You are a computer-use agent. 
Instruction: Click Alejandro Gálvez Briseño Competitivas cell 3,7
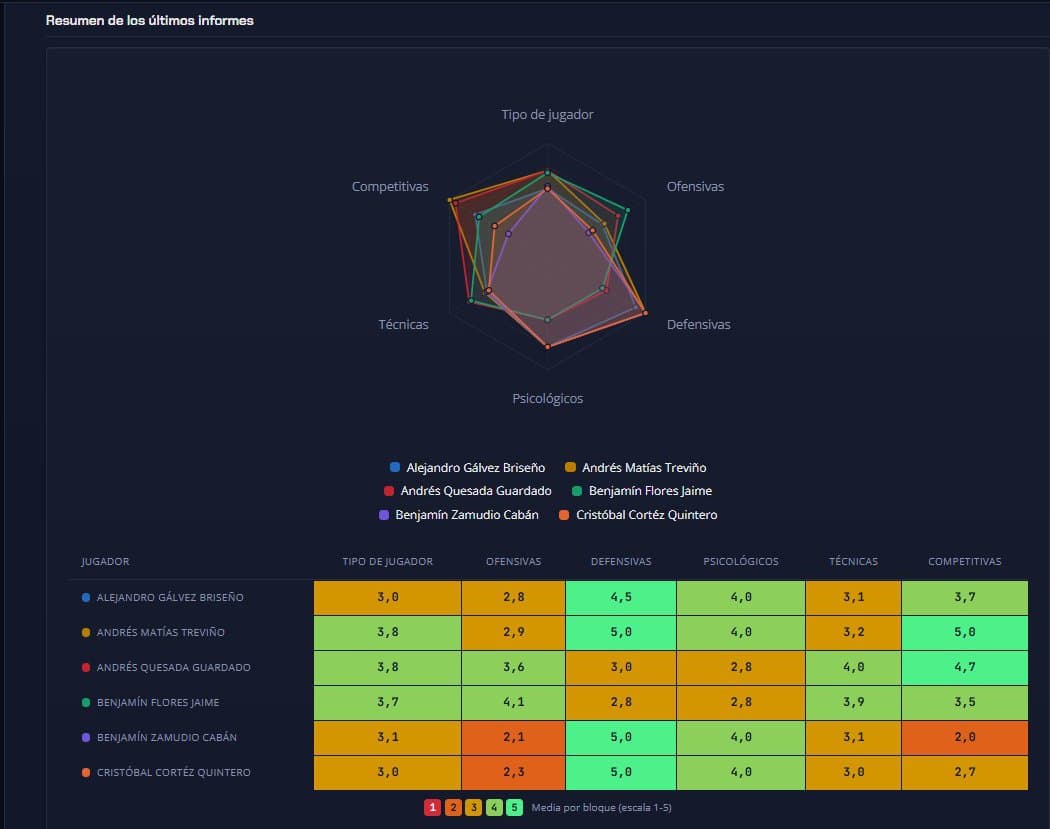coord(964,597)
